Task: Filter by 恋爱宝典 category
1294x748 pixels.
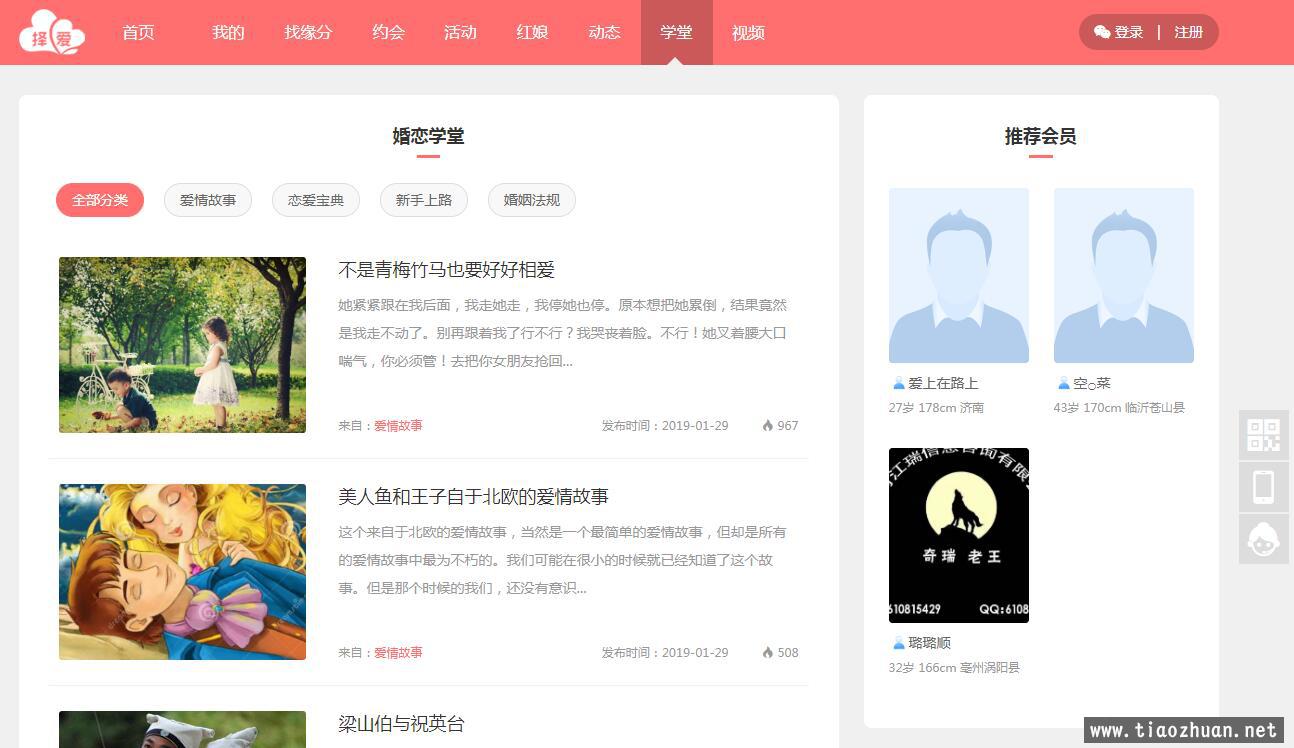Action: coord(316,200)
